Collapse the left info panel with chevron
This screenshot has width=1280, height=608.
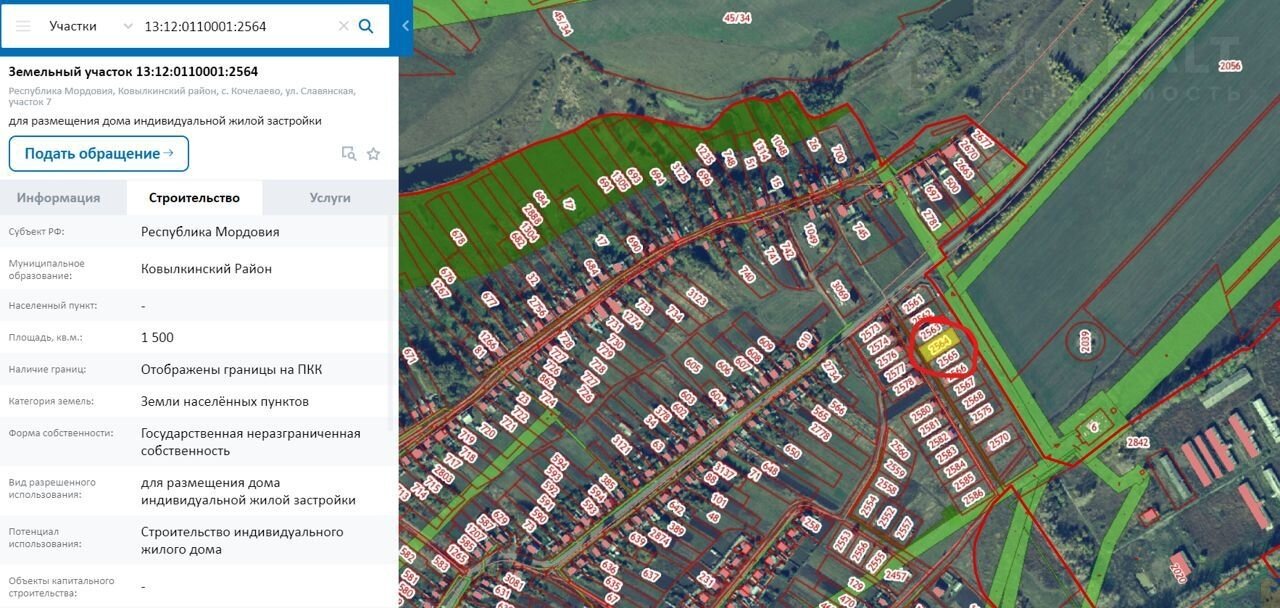[405, 26]
